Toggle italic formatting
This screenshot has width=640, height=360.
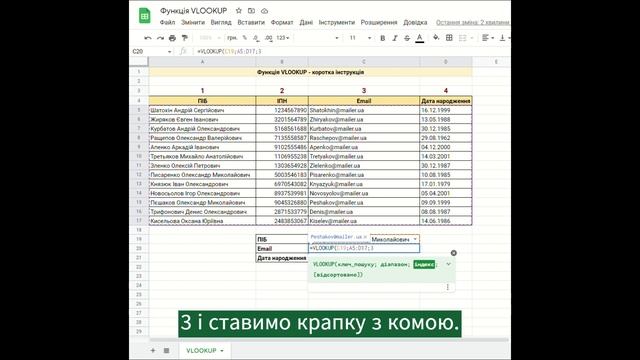point(395,38)
